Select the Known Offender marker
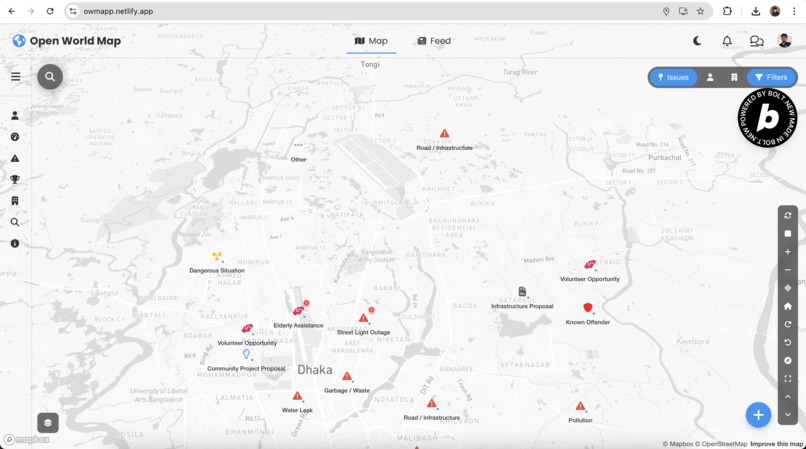Screen dimensions: 806x449 click(588, 308)
